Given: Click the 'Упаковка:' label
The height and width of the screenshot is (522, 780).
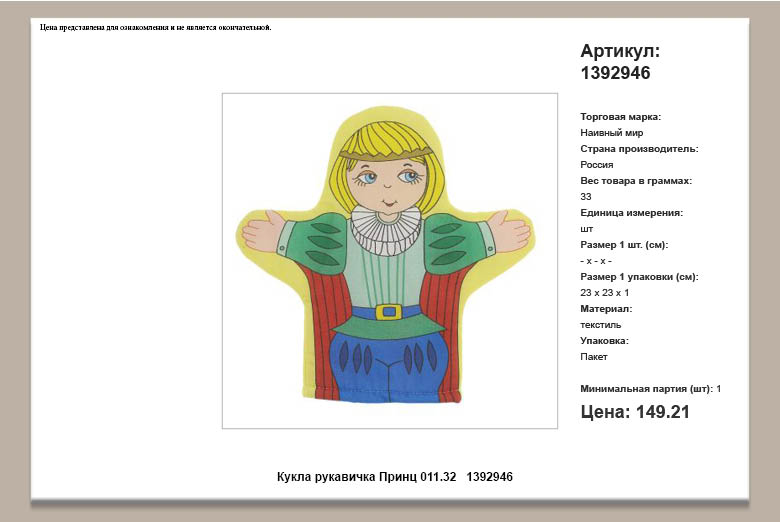Looking at the screenshot, I should pos(604,341).
